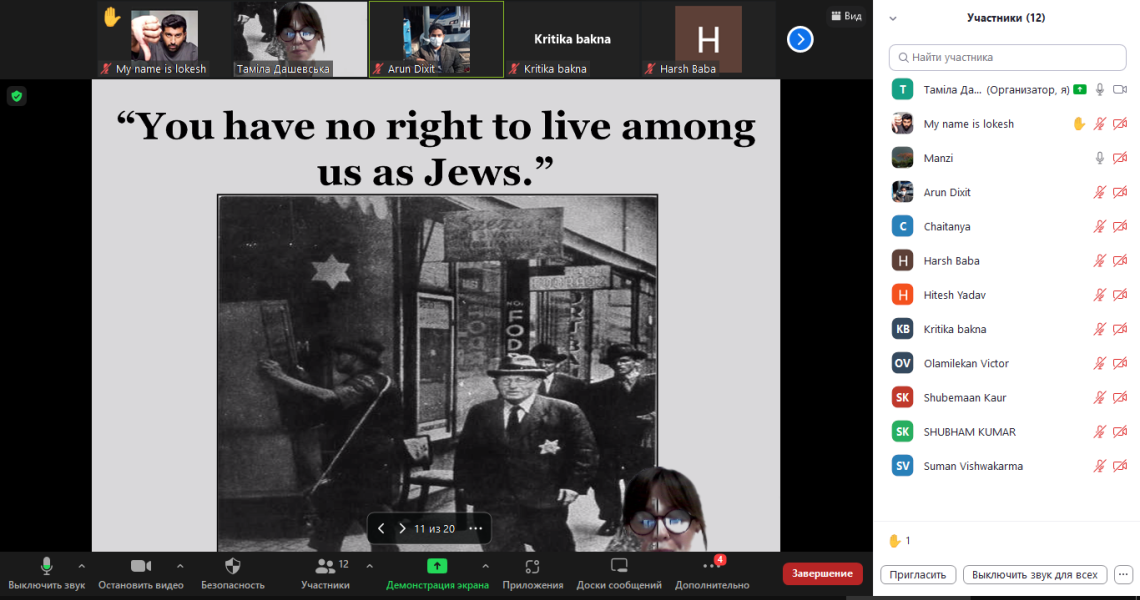
Task: Select SHUBHAM KUMAR in participants list
Action: [x=1007, y=431]
